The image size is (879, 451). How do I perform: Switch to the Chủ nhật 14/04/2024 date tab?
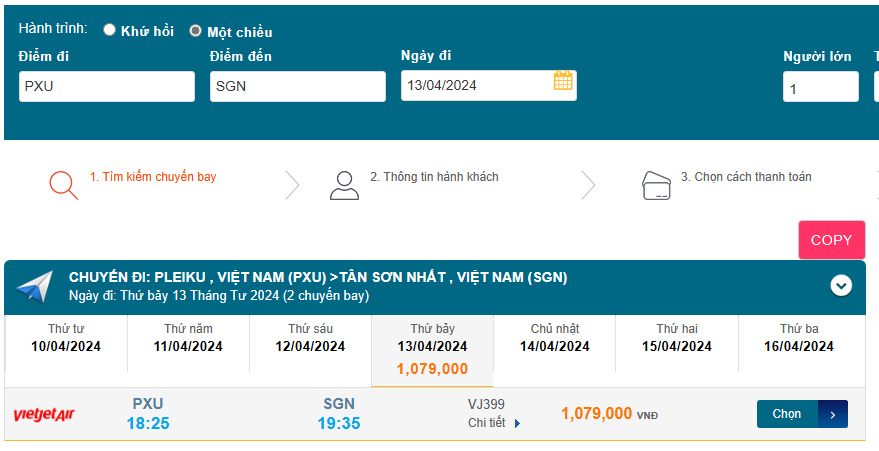click(x=554, y=338)
